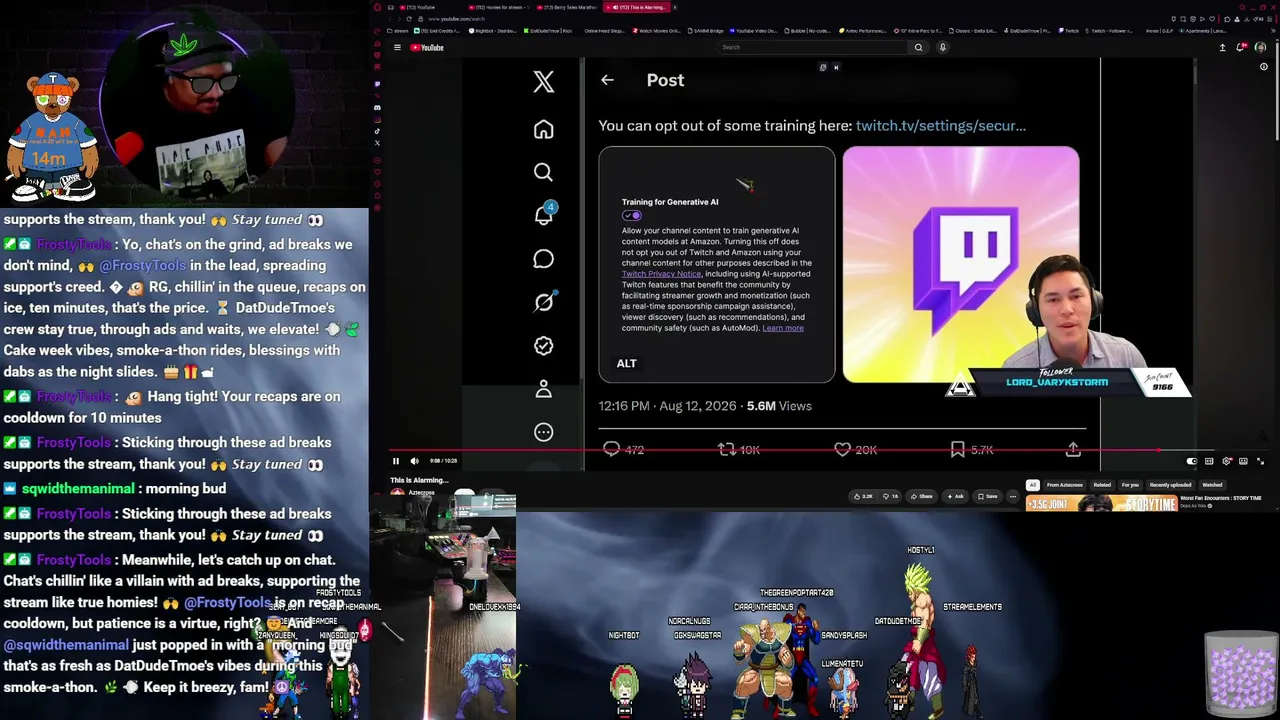Open the twitch.tv/settings link in the post
This screenshot has height=720, width=1280.
pos(941,126)
